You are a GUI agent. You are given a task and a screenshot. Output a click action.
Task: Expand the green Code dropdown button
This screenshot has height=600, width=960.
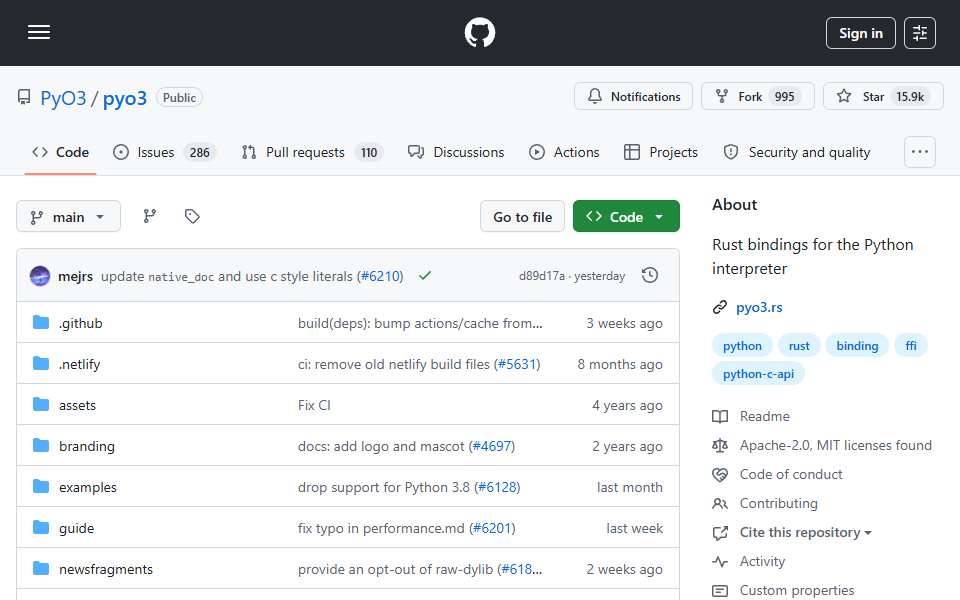(x=626, y=217)
